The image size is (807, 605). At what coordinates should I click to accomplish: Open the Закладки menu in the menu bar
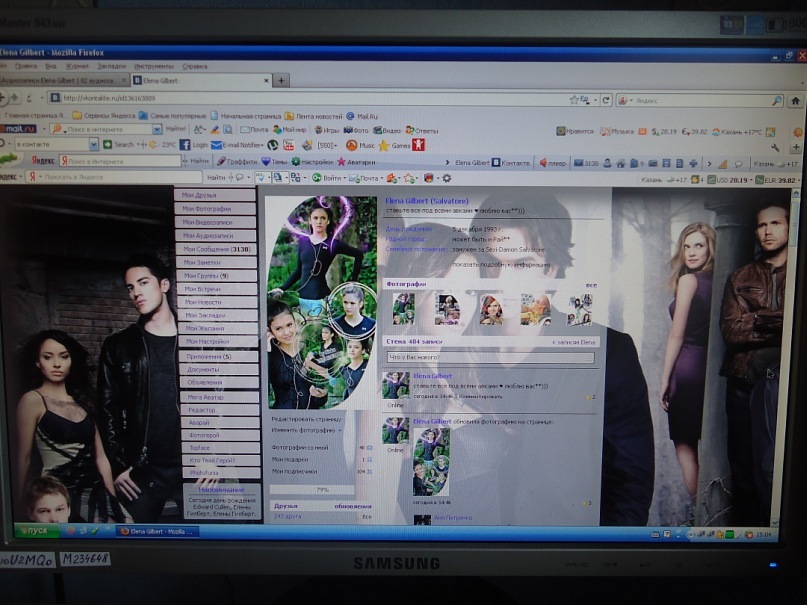[x=111, y=66]
